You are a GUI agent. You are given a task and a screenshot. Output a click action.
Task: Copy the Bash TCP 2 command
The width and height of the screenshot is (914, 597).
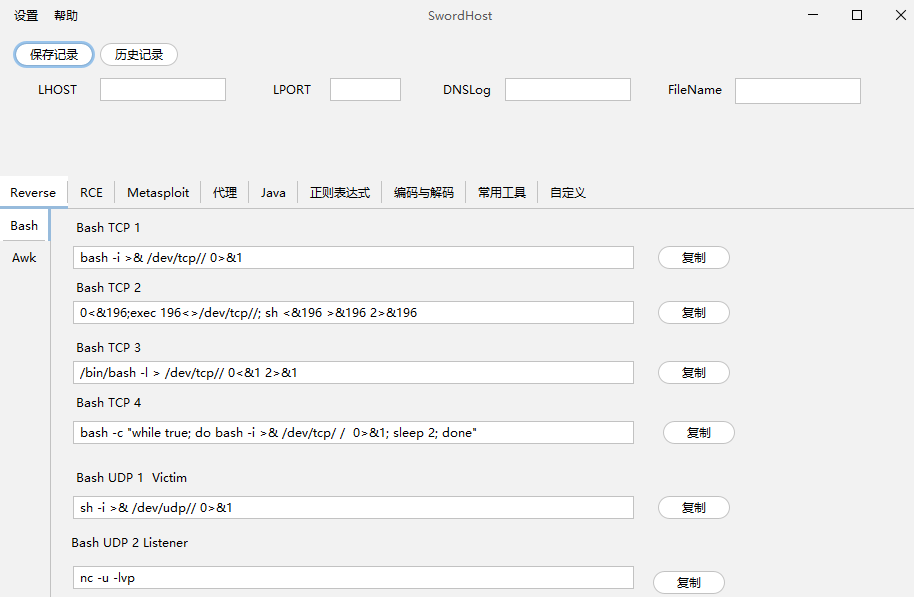(694, 312)
